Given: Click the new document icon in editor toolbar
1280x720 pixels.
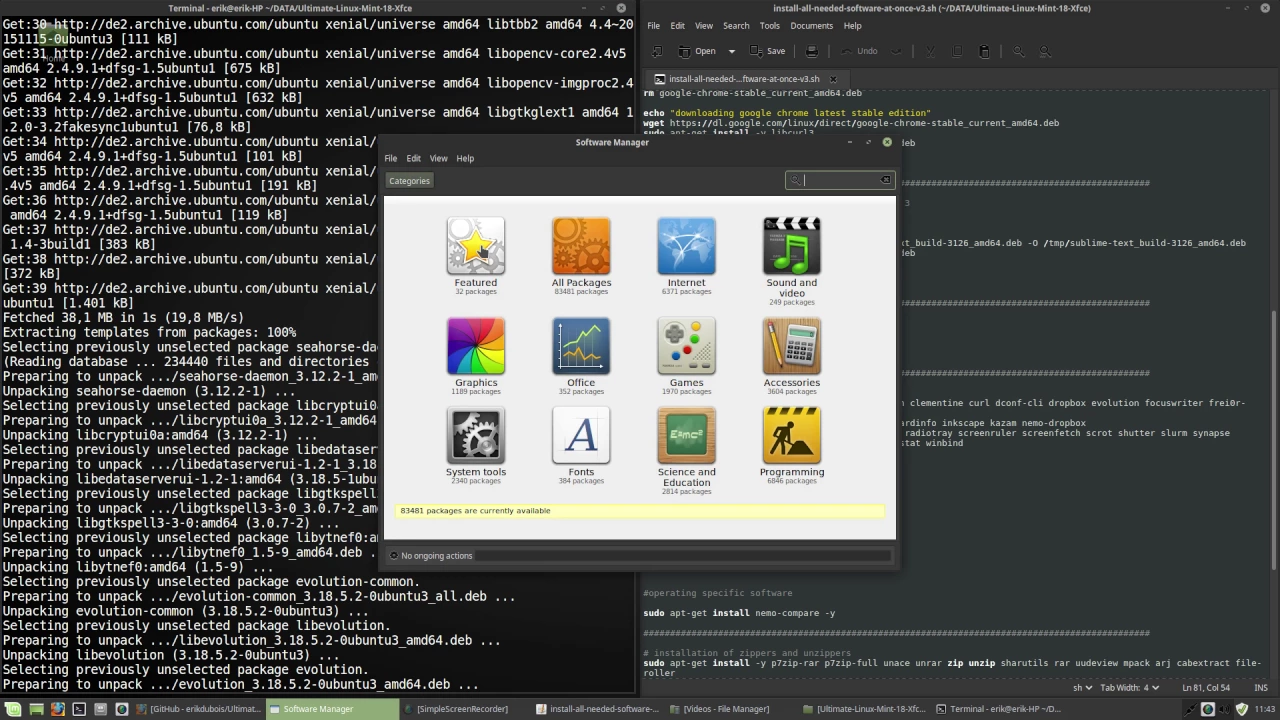Looking at the screenshot, I should (657, 51).
